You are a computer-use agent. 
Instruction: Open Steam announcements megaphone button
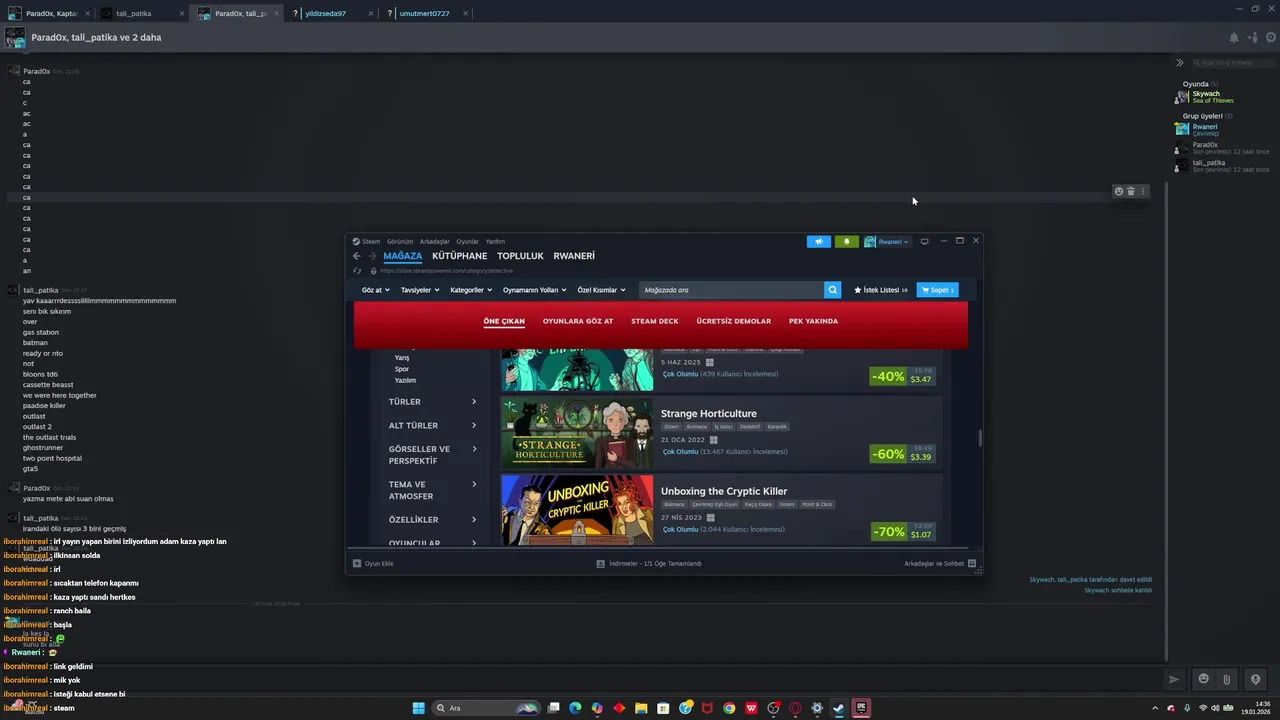[818, 241]
